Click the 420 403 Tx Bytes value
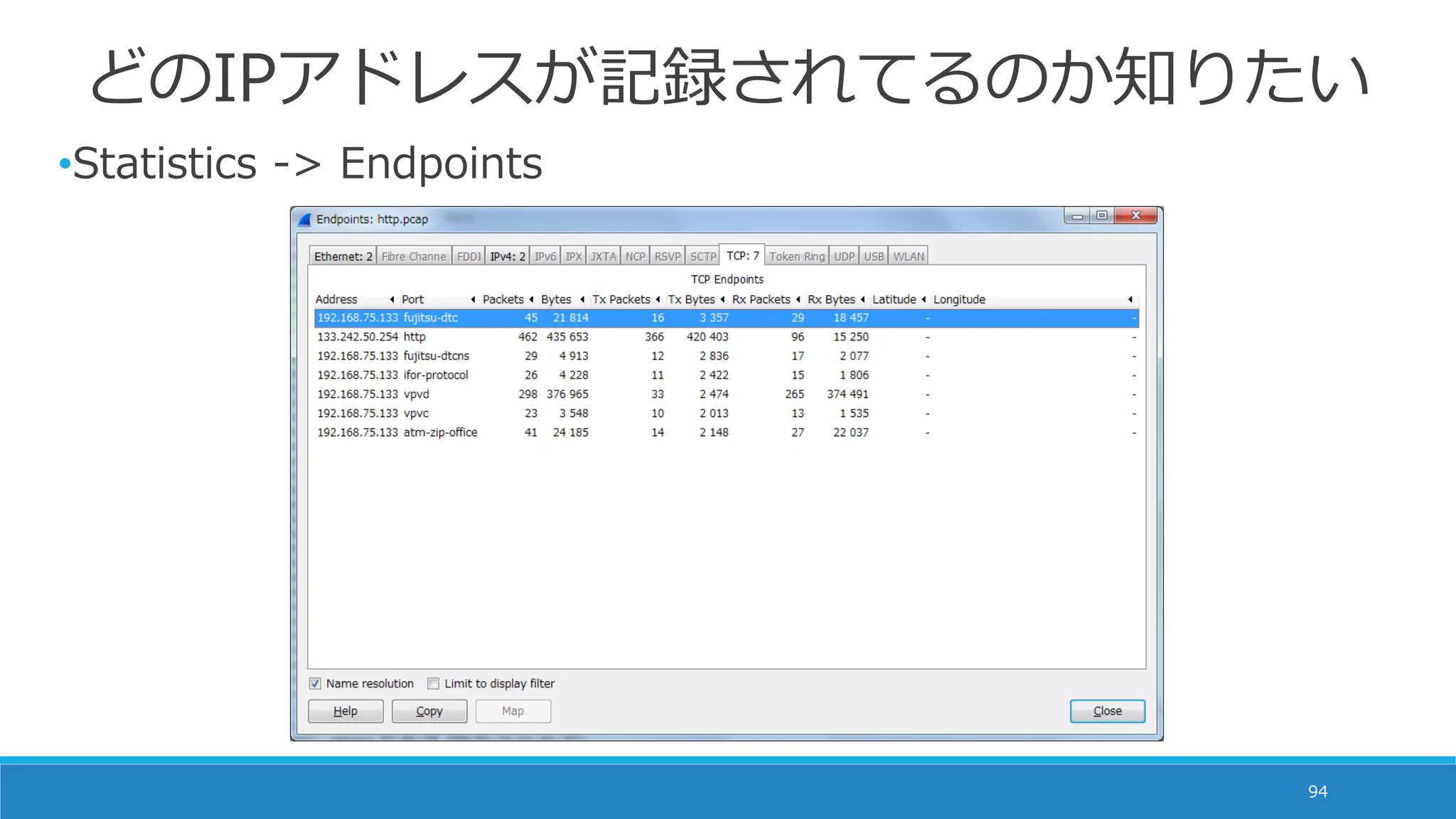 point(707,337)
